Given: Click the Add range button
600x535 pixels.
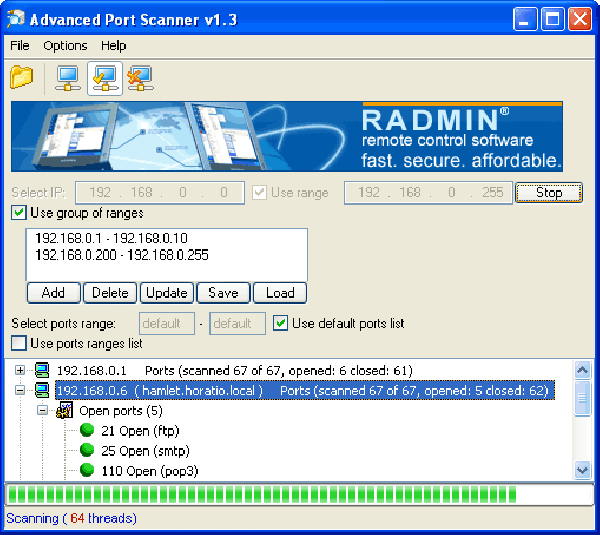Looking at the screenshot, I should point(53,293).
